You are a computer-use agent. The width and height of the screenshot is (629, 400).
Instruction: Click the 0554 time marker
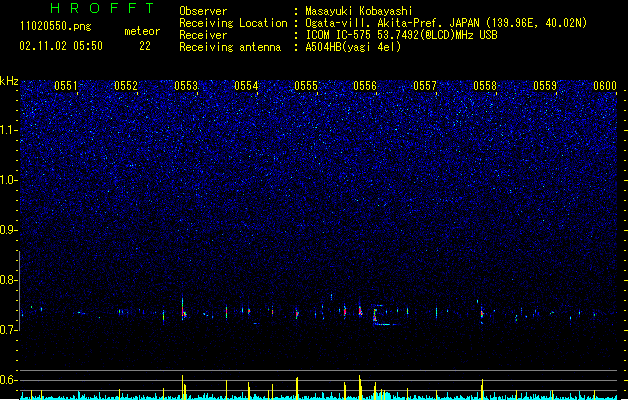click(x=246, y=86)
